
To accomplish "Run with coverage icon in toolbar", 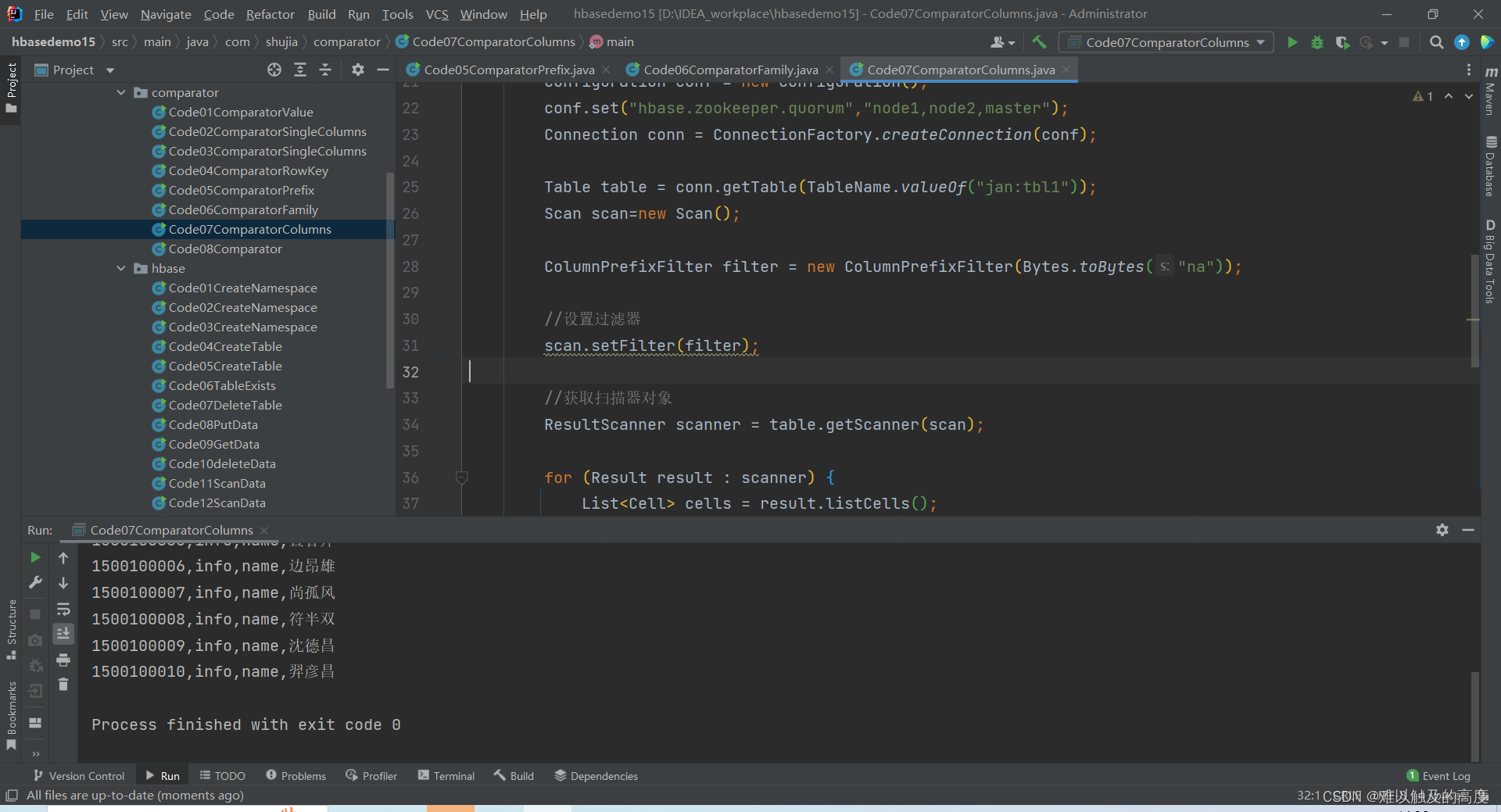I will point(1342,42).
